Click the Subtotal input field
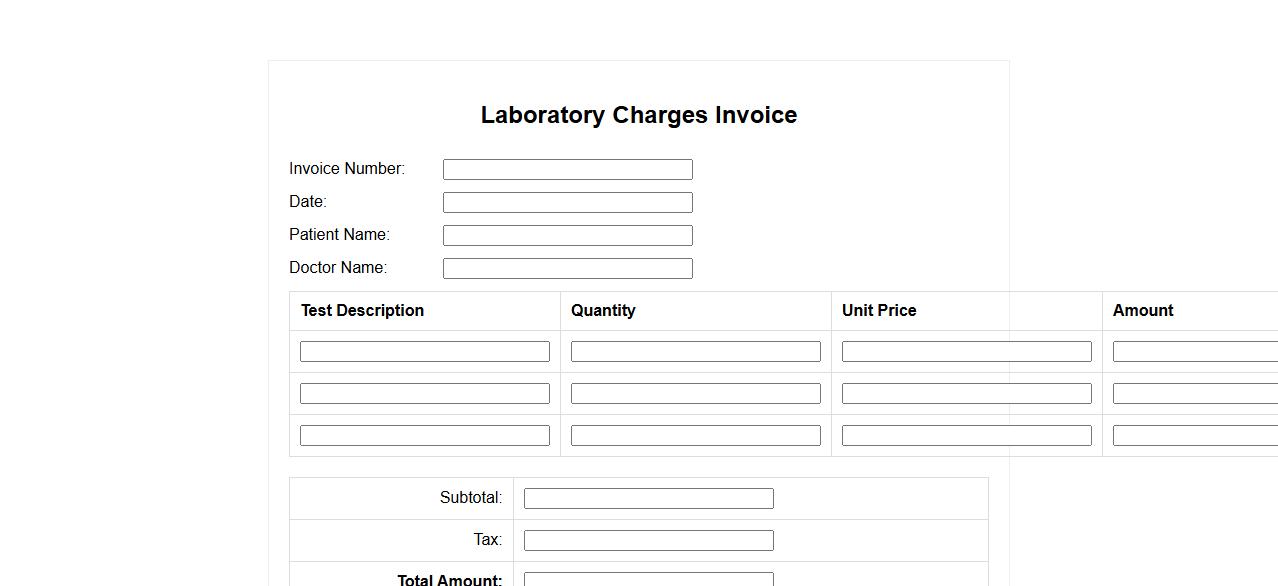 coord(648,498)
